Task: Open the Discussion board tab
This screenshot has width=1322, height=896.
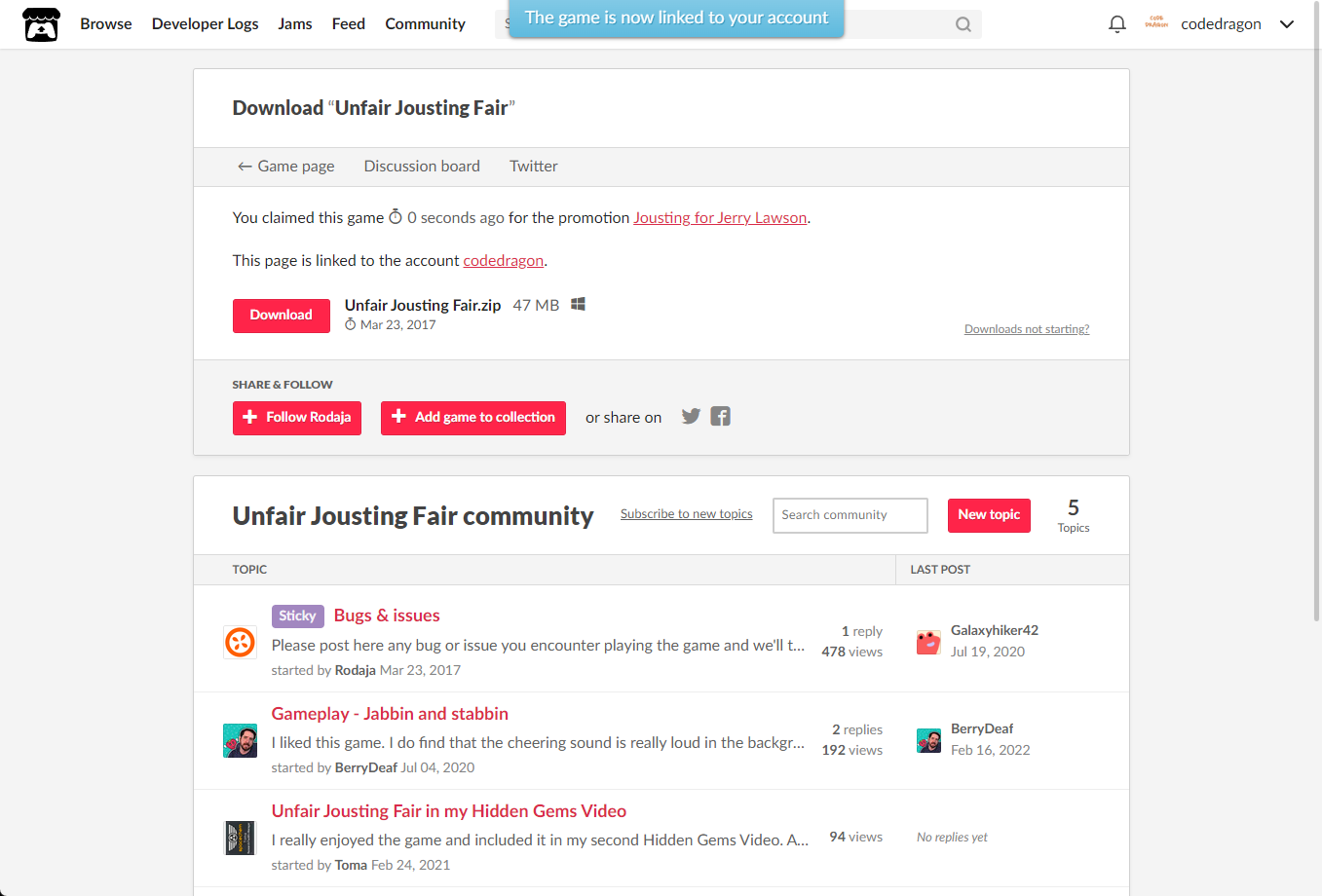Action: coord(422,167)
